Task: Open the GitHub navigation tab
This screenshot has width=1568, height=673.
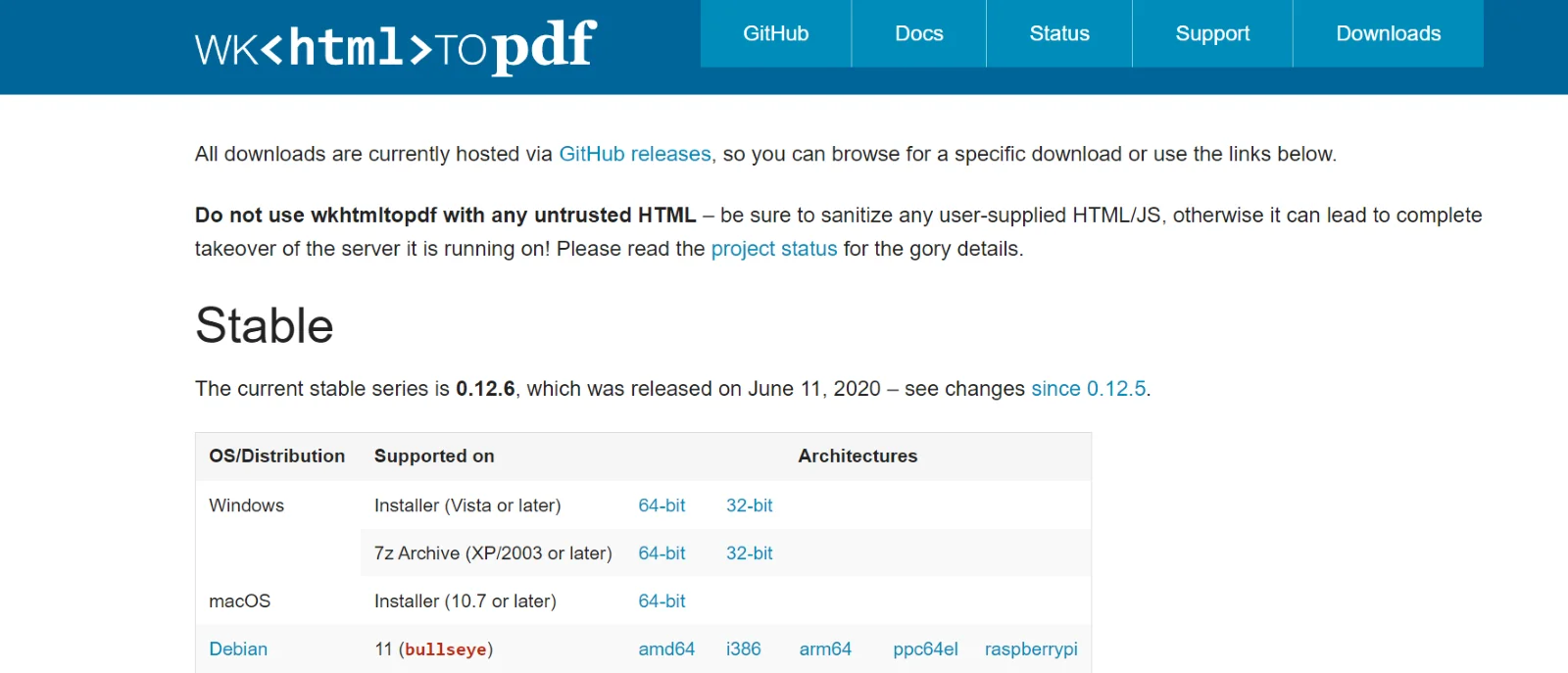Action: (x=776, y=33)
